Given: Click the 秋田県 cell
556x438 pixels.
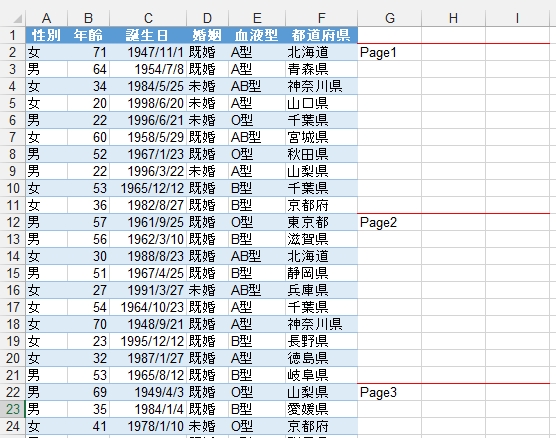Looking at the screenshot, I should coord(322,154).
